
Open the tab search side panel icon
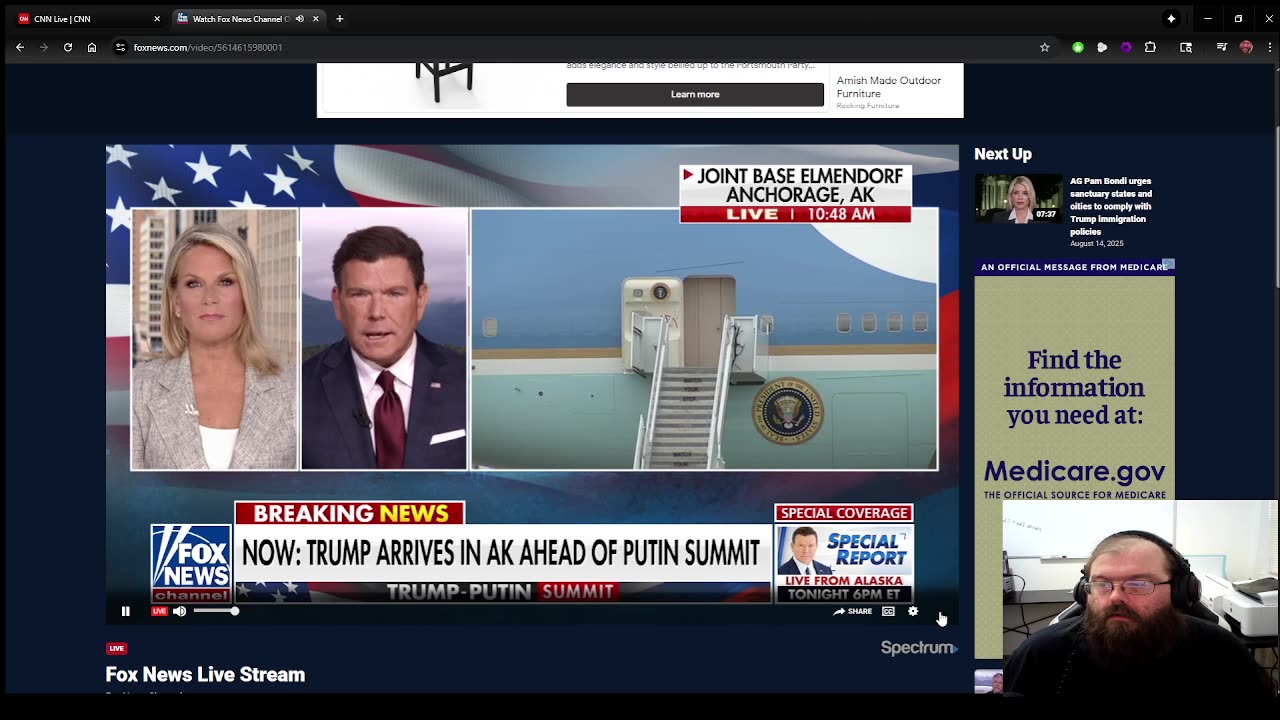pos(1186,47)
